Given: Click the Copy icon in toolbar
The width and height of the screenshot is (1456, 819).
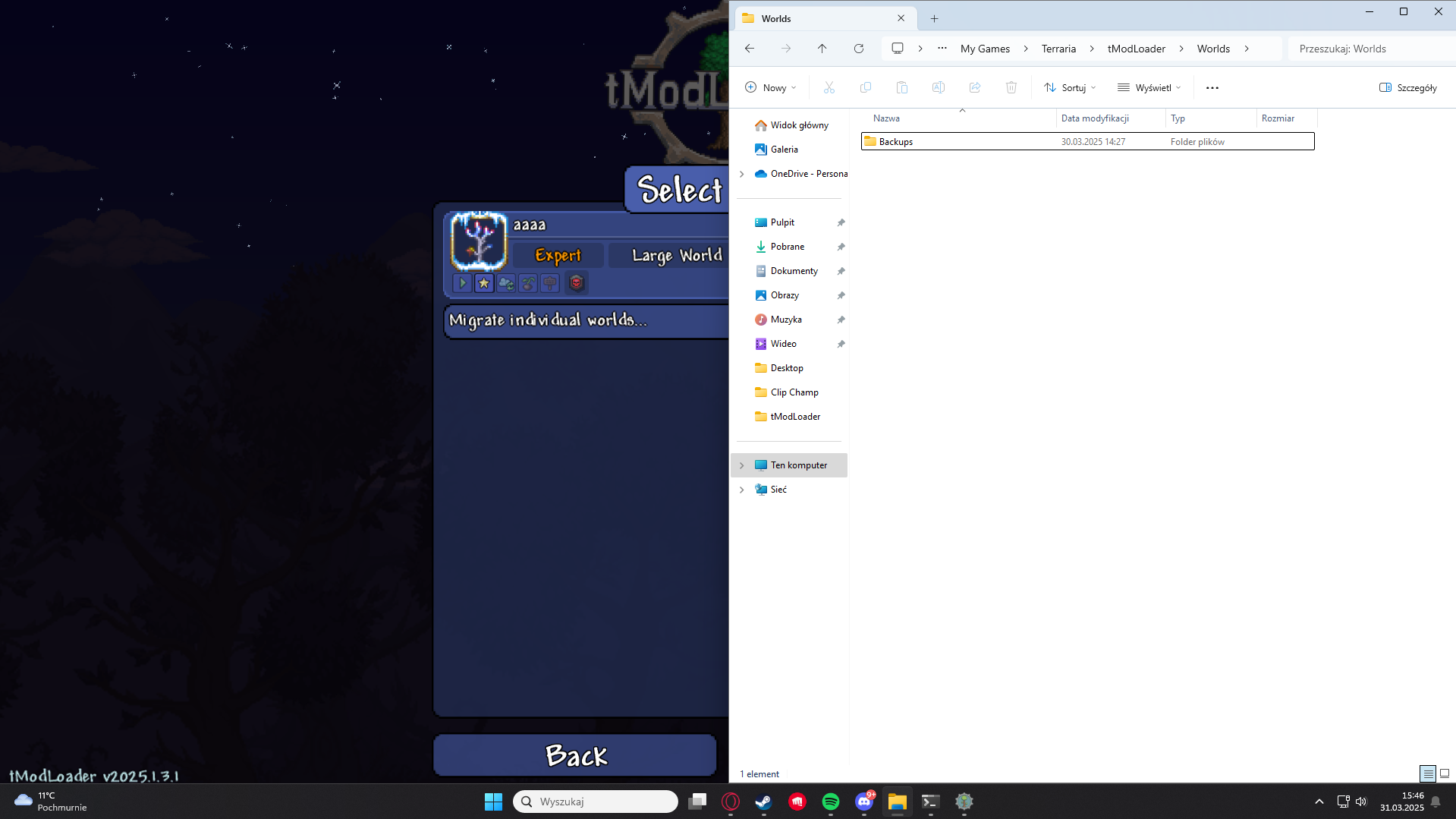Looking at the screenshot, I should 866,88.
